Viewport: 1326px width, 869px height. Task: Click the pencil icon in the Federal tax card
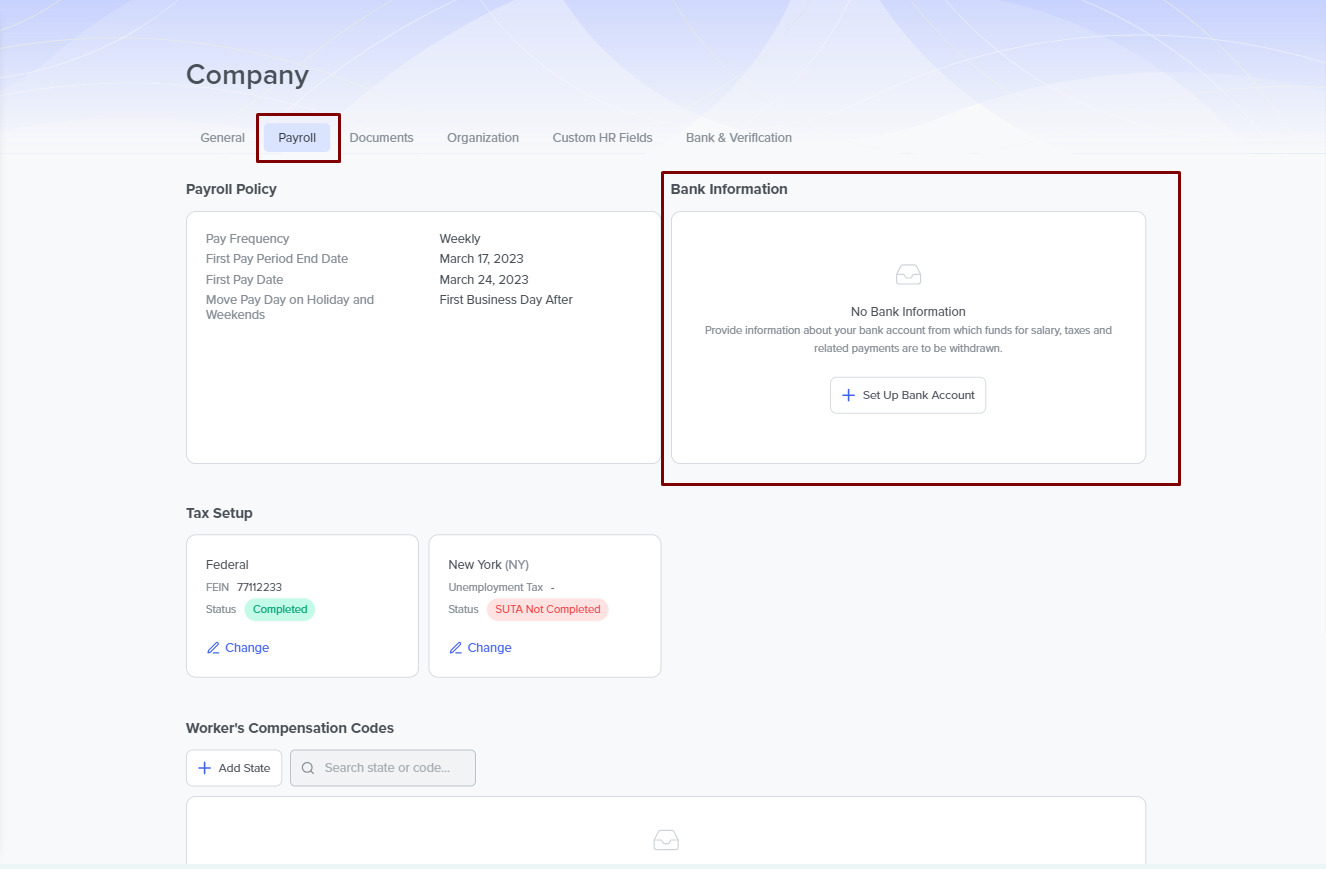coord(213,648)
